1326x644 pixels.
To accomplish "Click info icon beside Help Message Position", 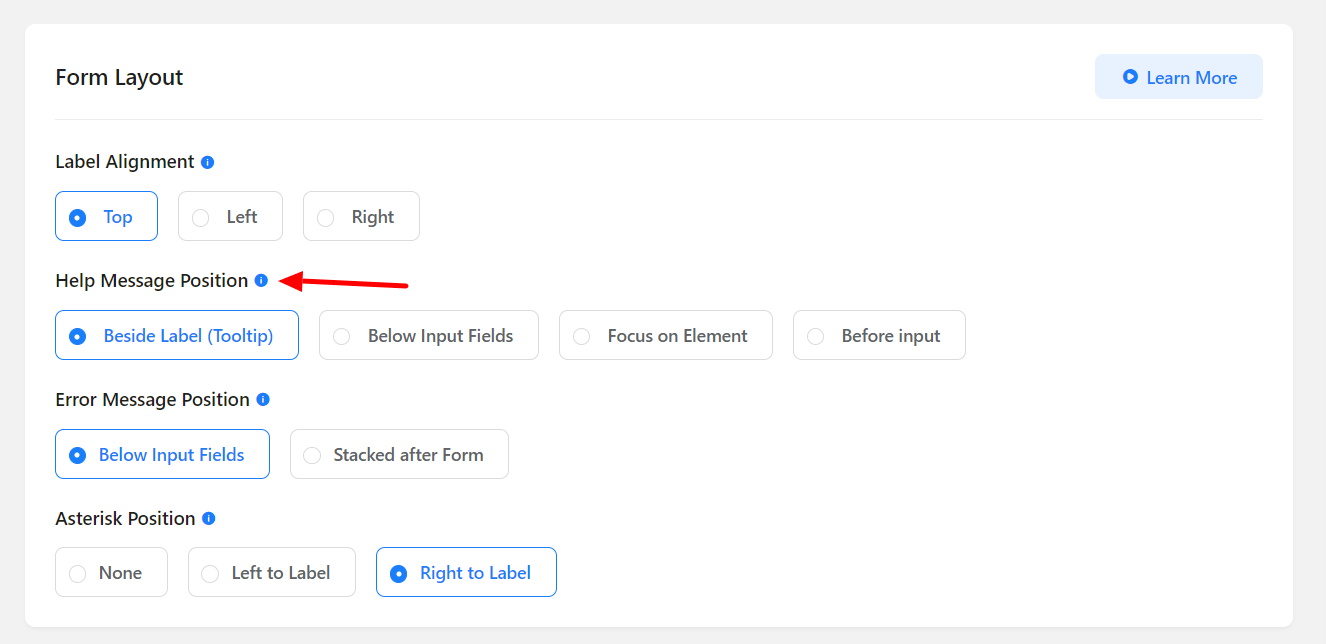I will click(261, 281).
